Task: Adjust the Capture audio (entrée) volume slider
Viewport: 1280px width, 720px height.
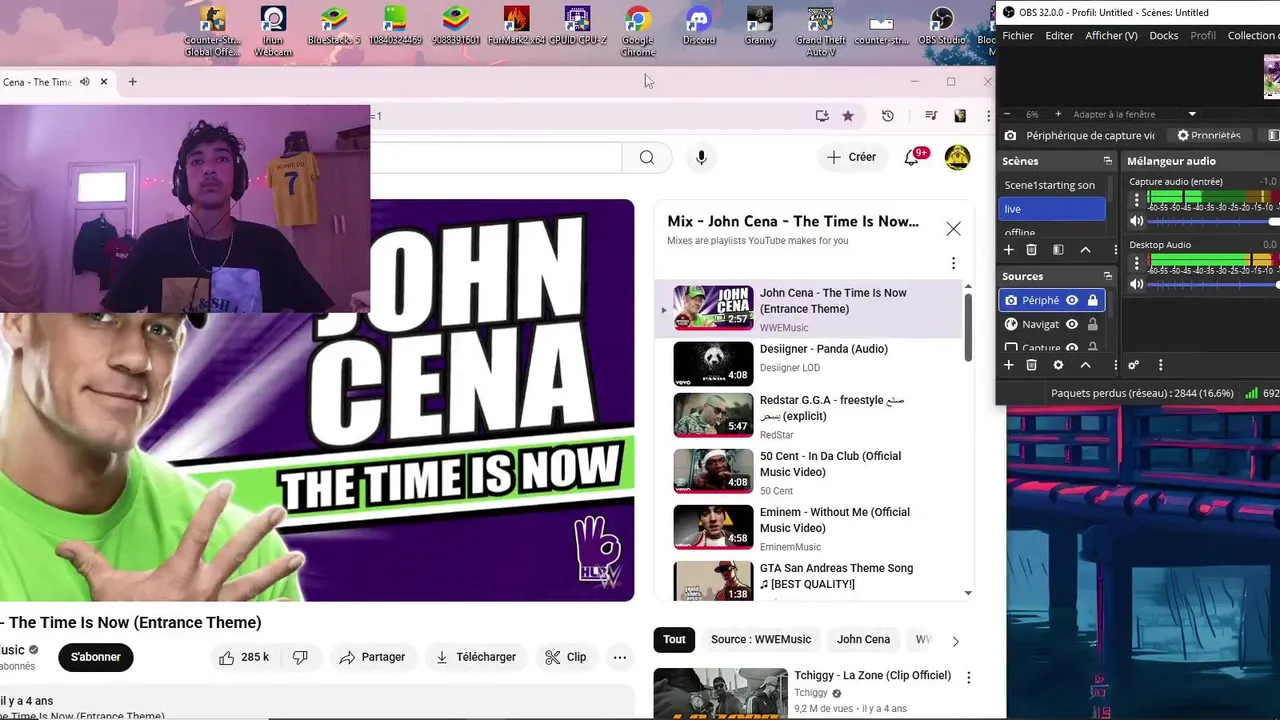Action: pyautogui.click(x=1212, y=221)
